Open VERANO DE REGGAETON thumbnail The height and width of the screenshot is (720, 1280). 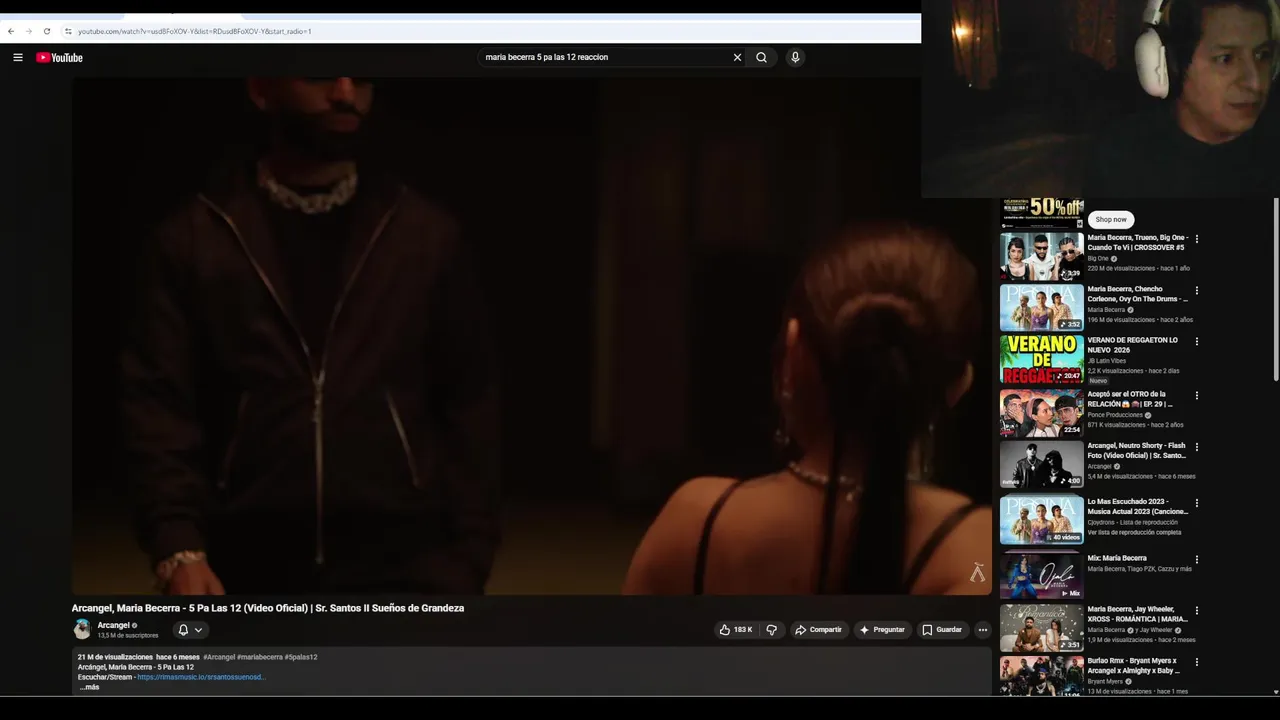click(x=1042, y=359)
